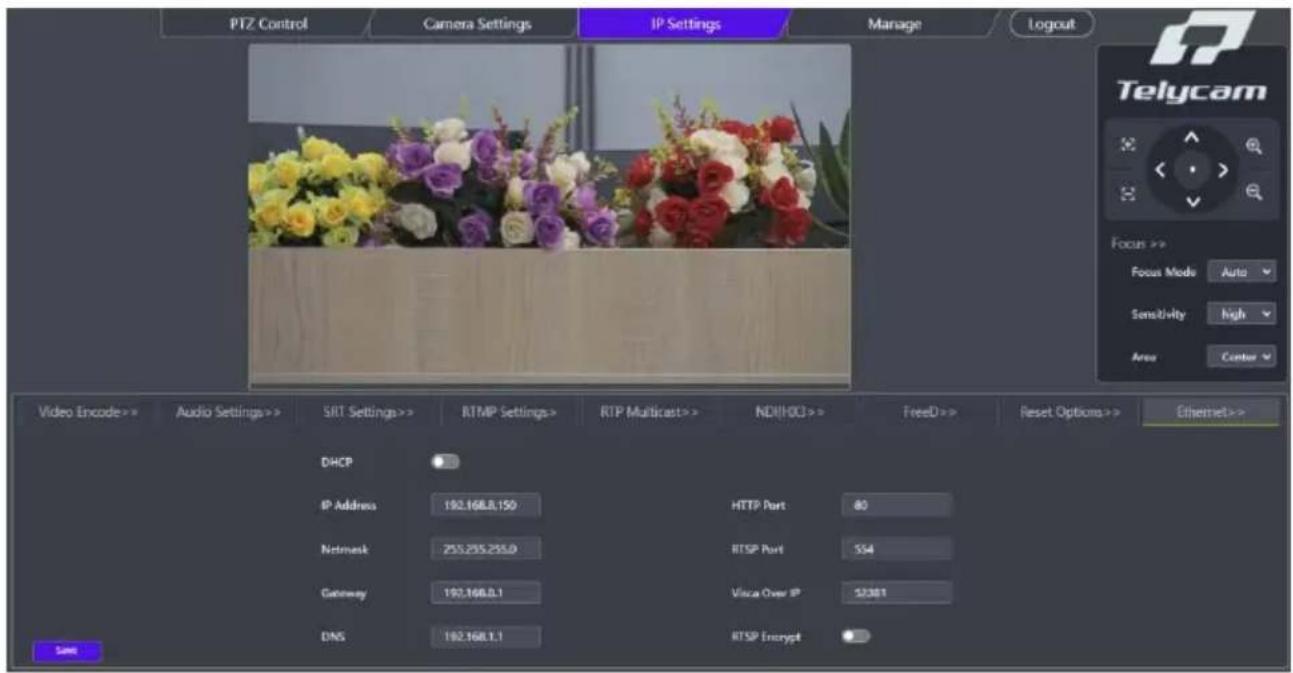
Task: Click the IP Address field
Action: pyautogui.click(x=485, y=506)
